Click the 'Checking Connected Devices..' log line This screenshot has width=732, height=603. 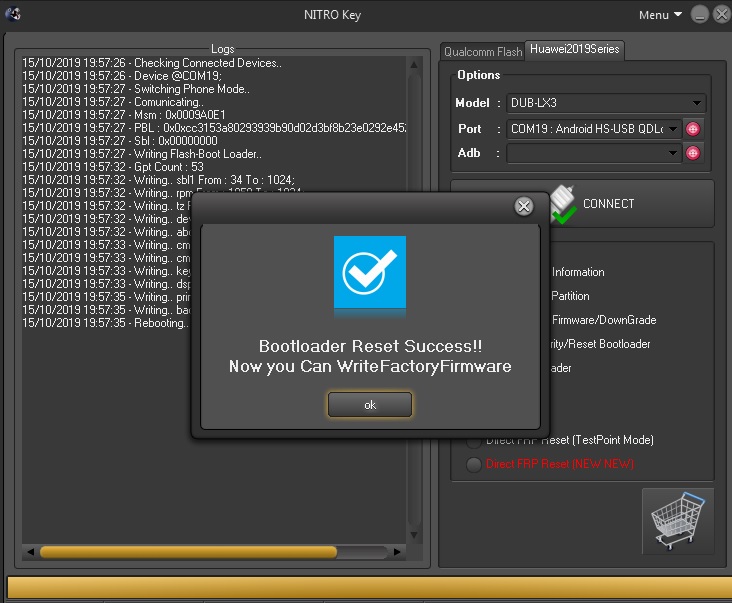[152, 63]
